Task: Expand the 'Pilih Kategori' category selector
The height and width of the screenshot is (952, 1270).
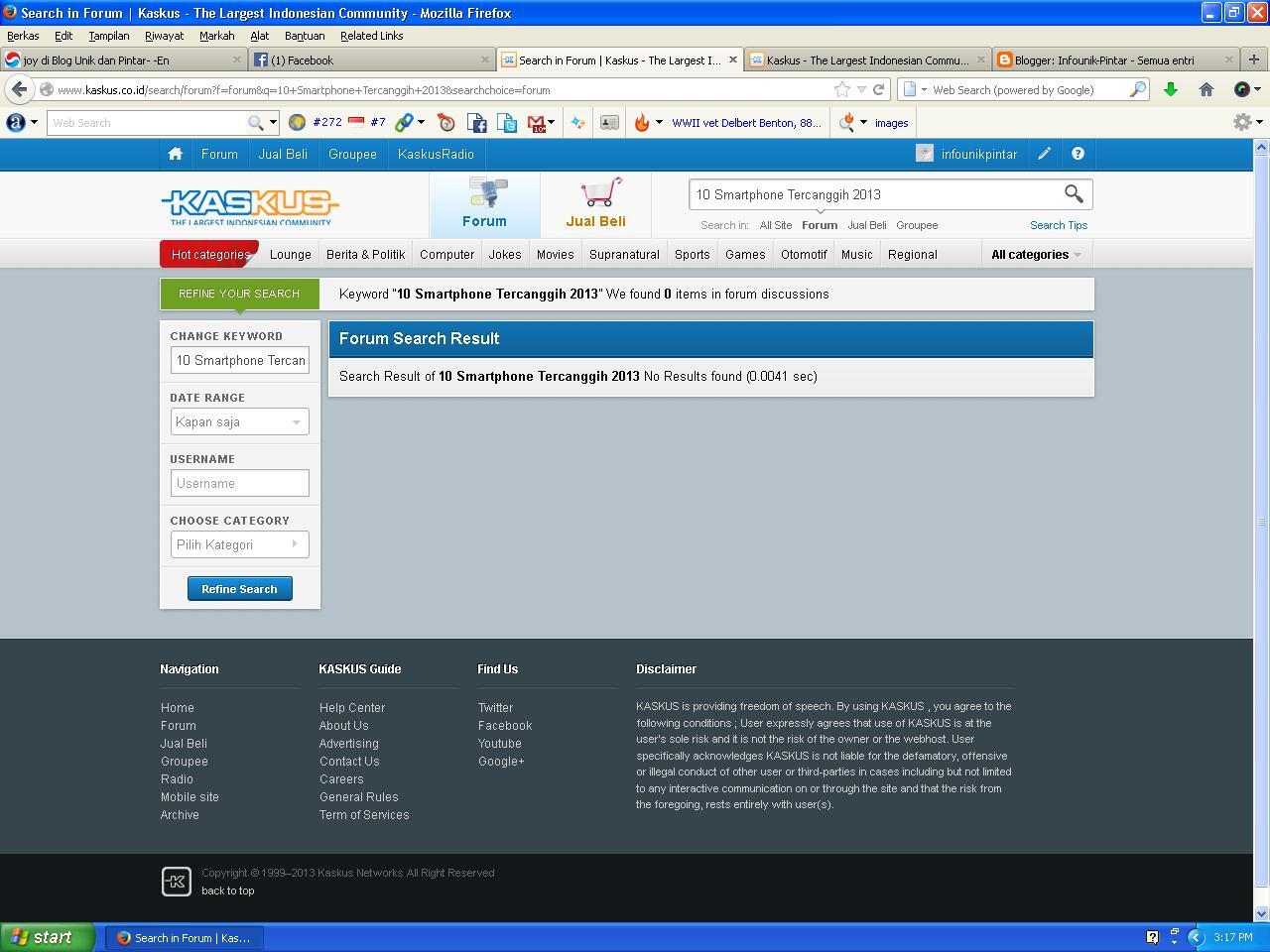Action: [x=239, y=544]
